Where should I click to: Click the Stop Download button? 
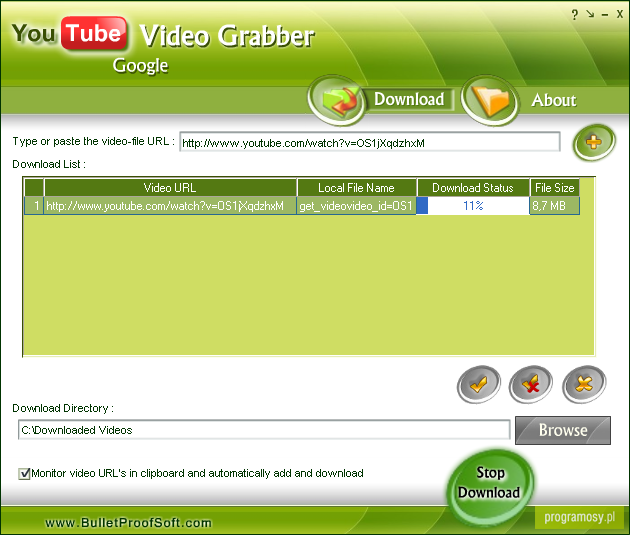click(x=489, y=487)
